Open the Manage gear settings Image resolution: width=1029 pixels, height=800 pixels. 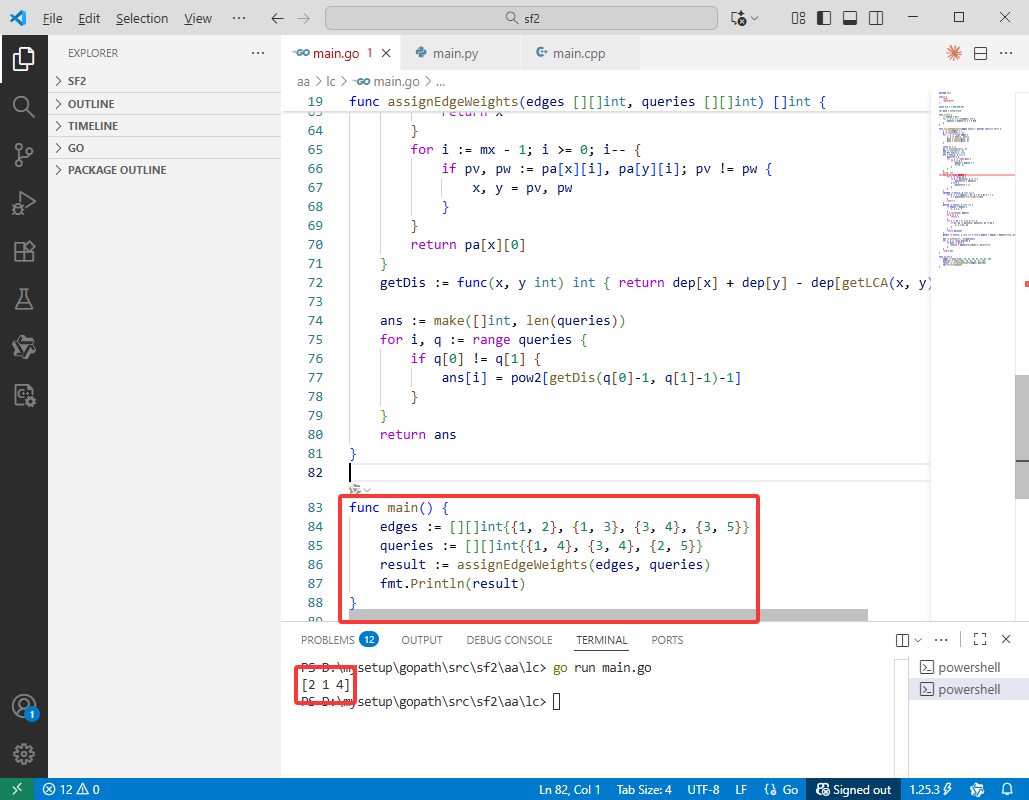(24, 754)
